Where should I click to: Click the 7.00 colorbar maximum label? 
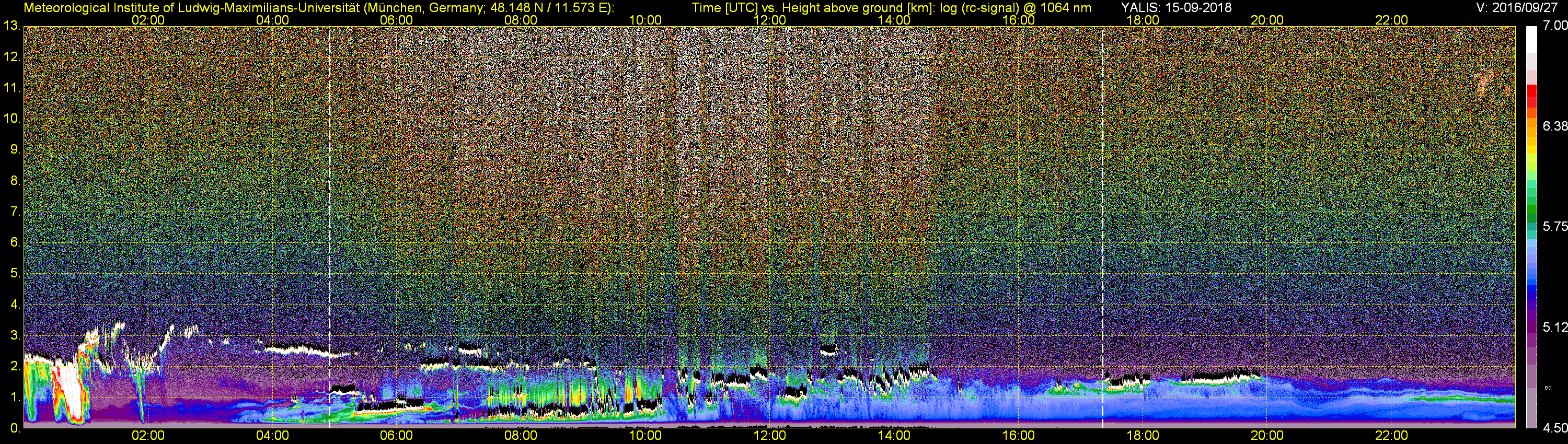pos(1554,26)
